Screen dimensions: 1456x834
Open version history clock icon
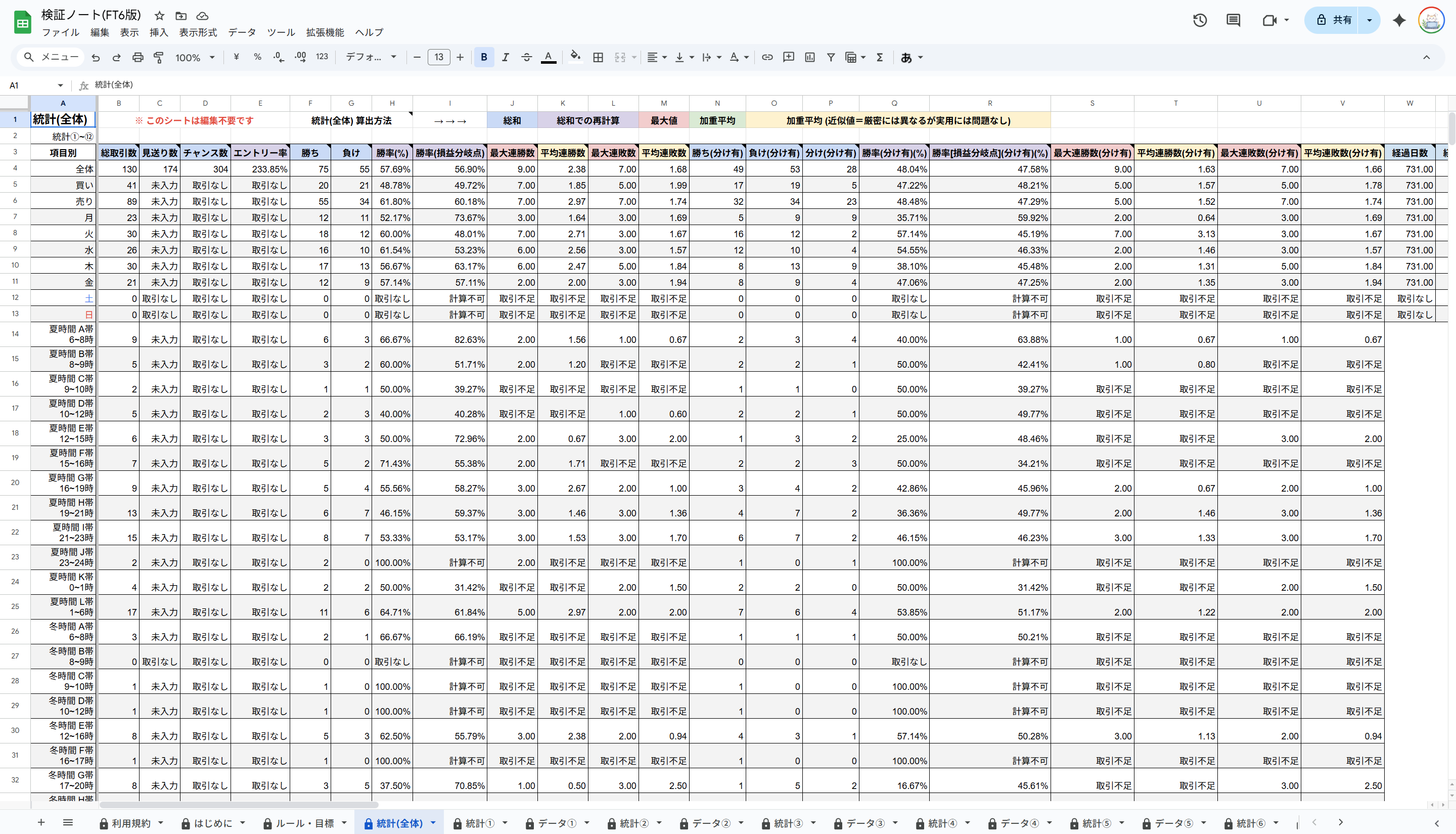1200,21
